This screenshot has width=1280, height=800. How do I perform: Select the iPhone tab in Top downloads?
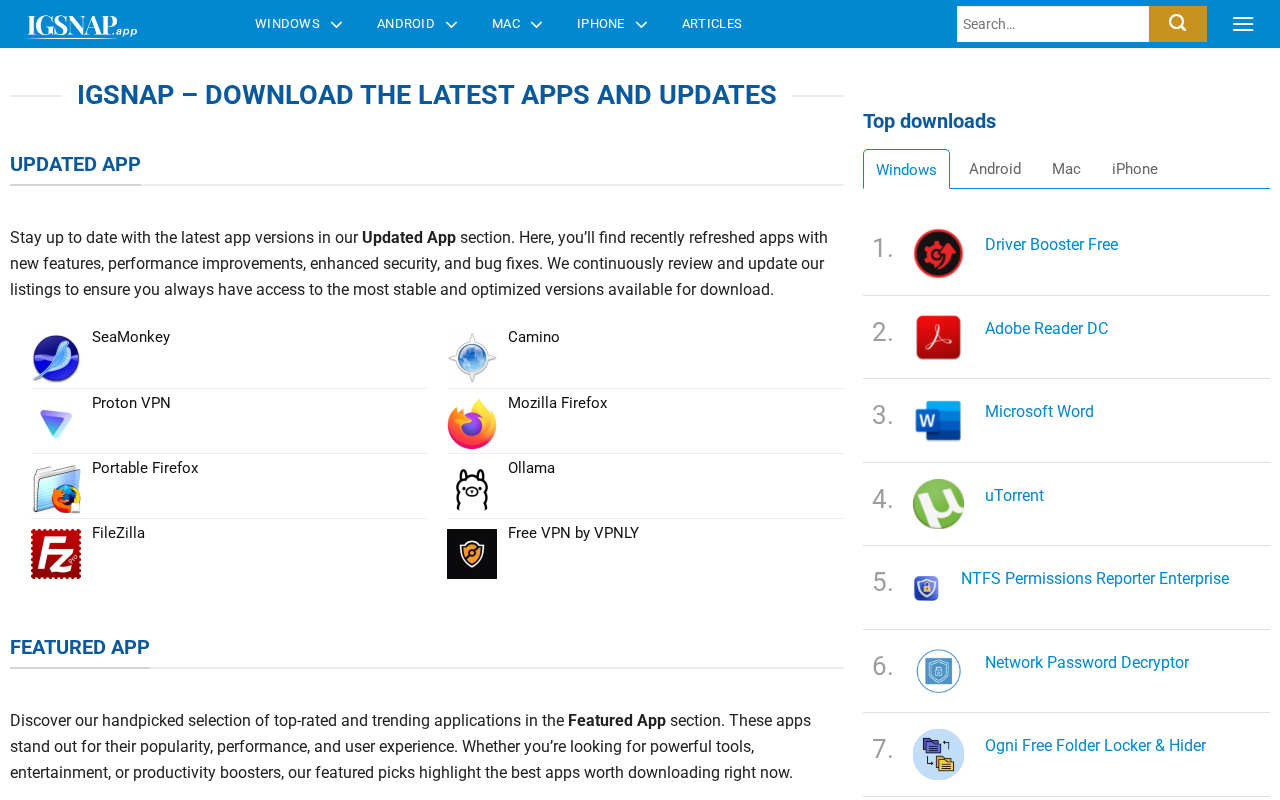[1134, 169]
